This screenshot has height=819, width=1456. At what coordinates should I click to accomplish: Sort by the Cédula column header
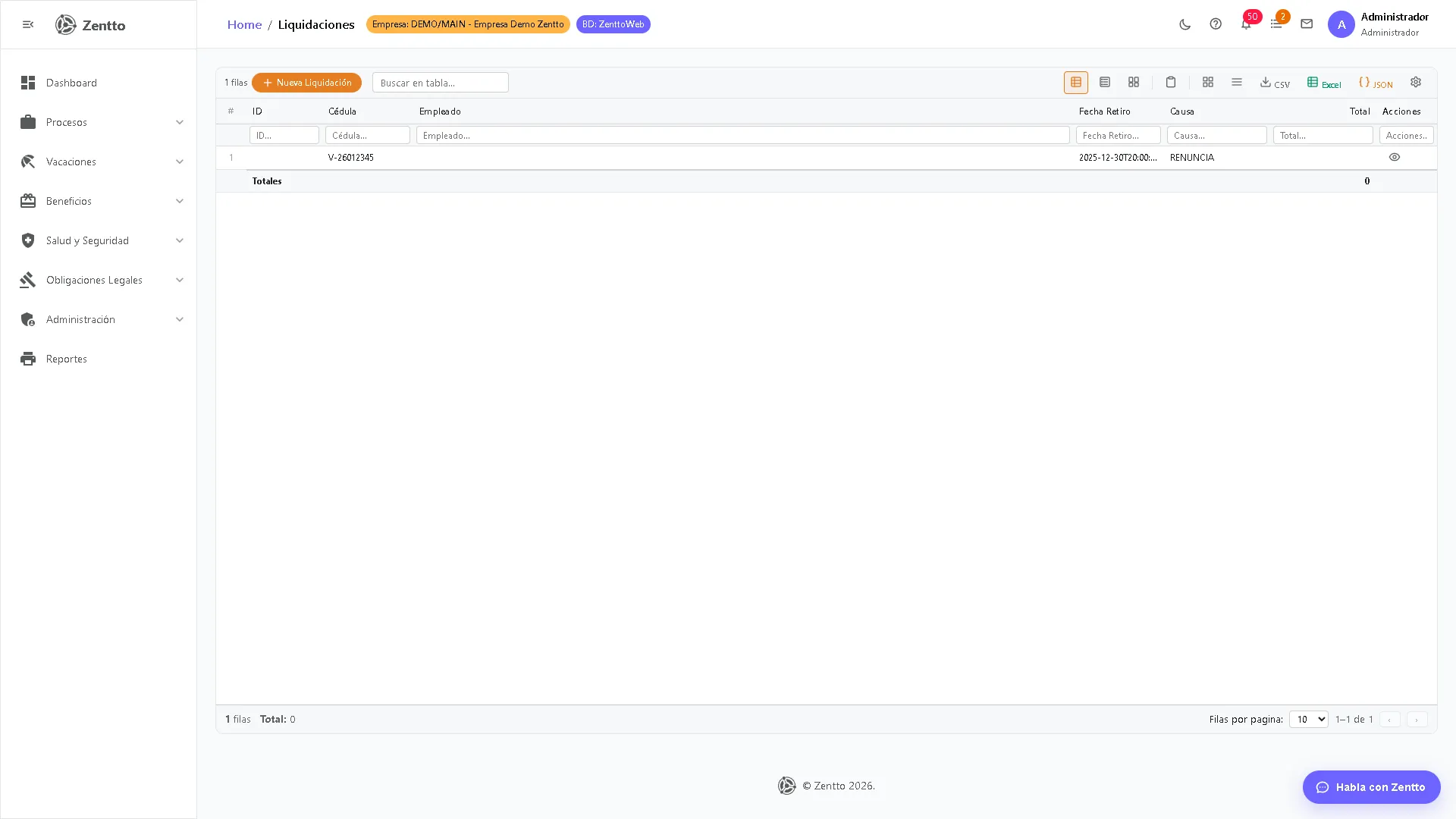[x=342, y=111]
